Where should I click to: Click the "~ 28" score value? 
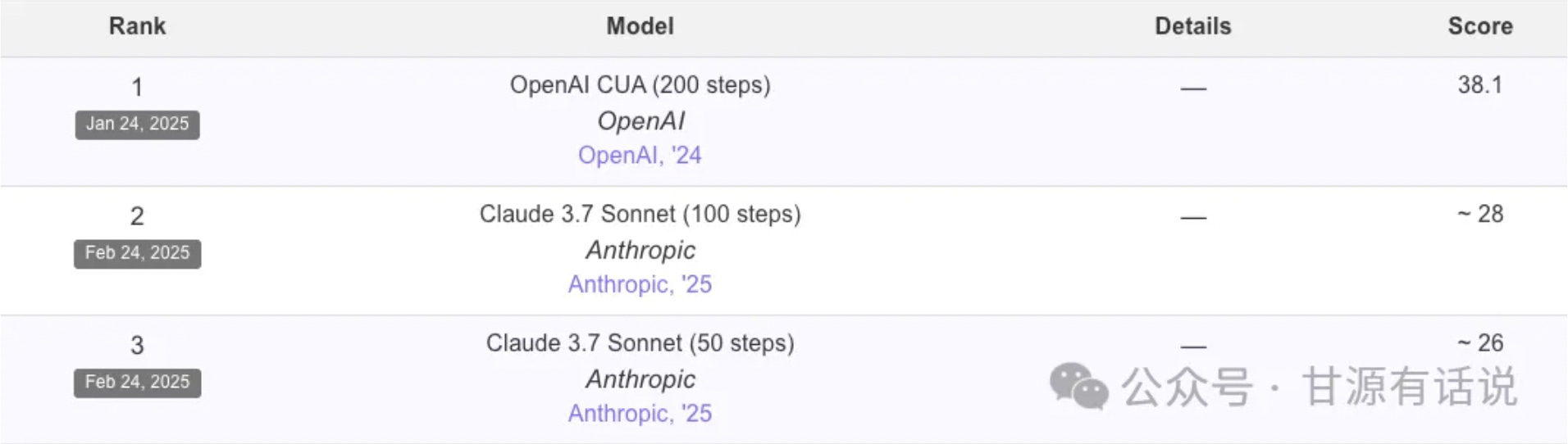coord(1479,214)
